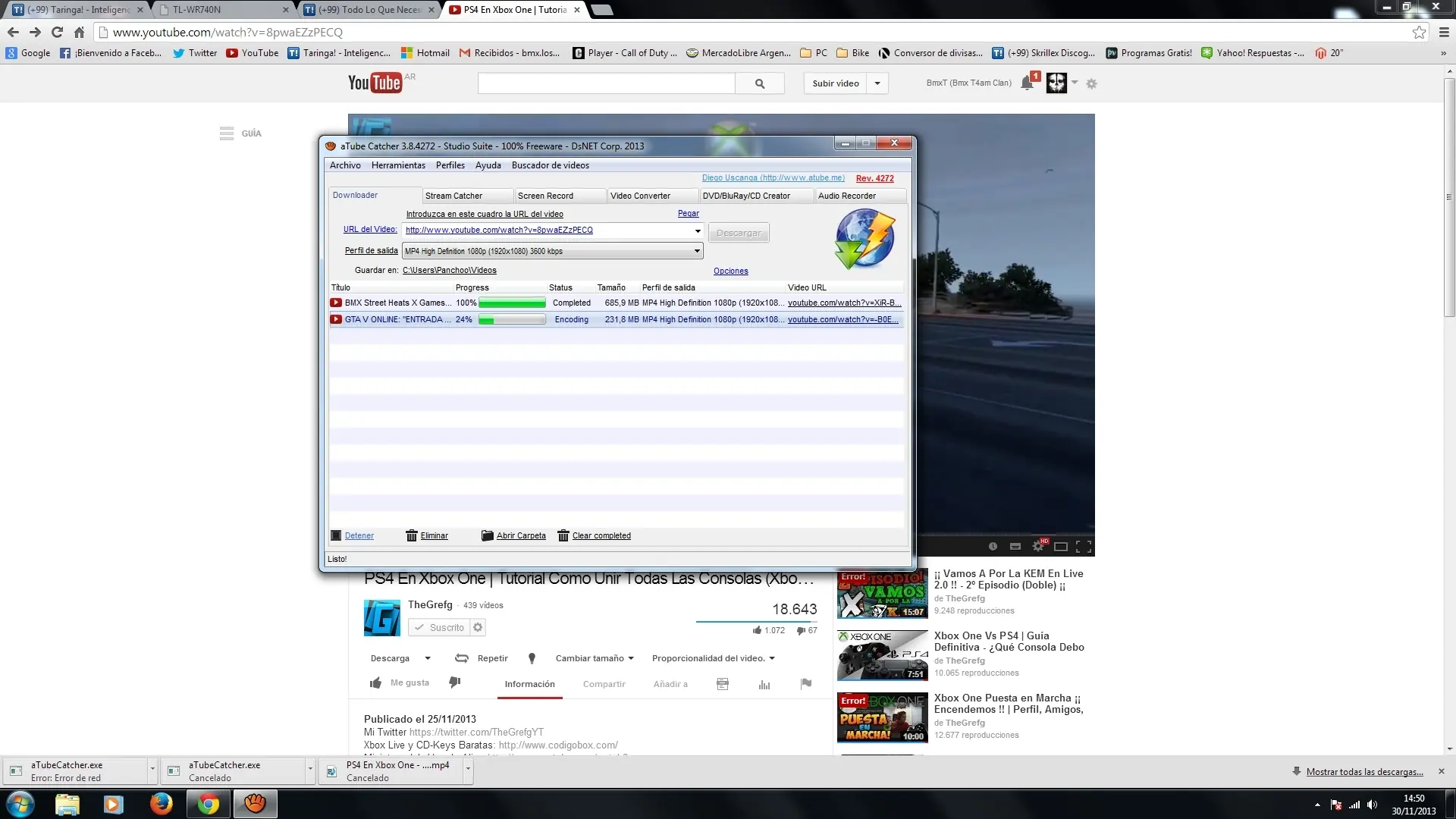
Task: Click Mostrar todas las descargas link
Action: point(1364,772)
